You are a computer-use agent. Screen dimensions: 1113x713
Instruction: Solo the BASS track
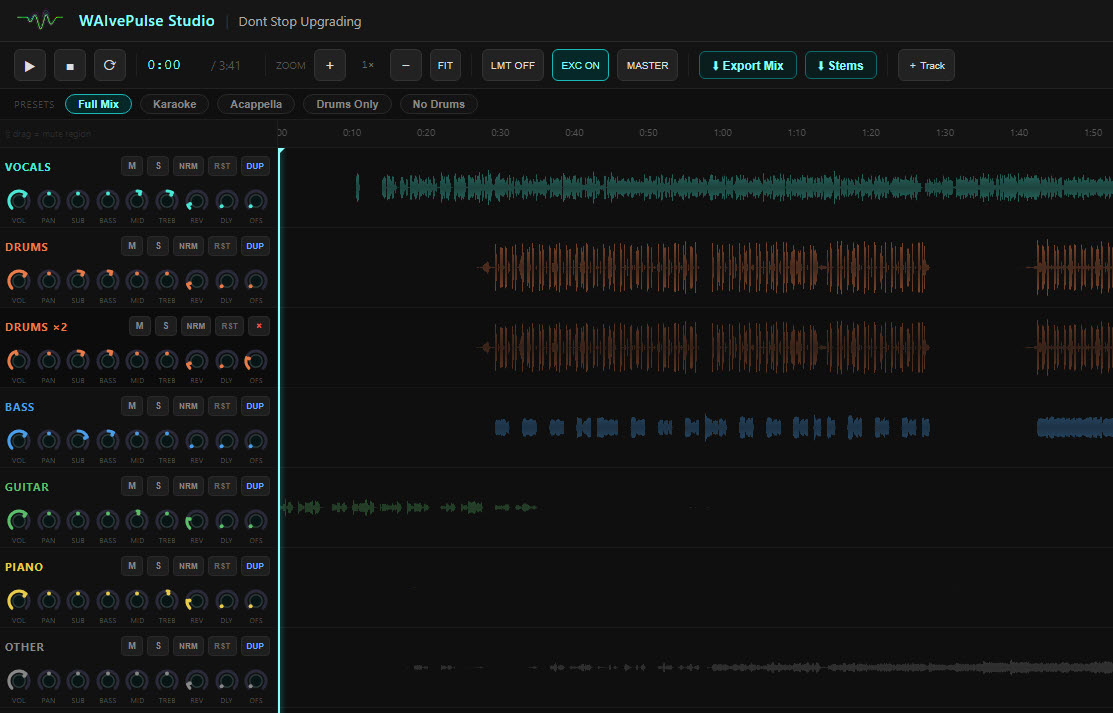pyautogui.click(x=158, y=406)
